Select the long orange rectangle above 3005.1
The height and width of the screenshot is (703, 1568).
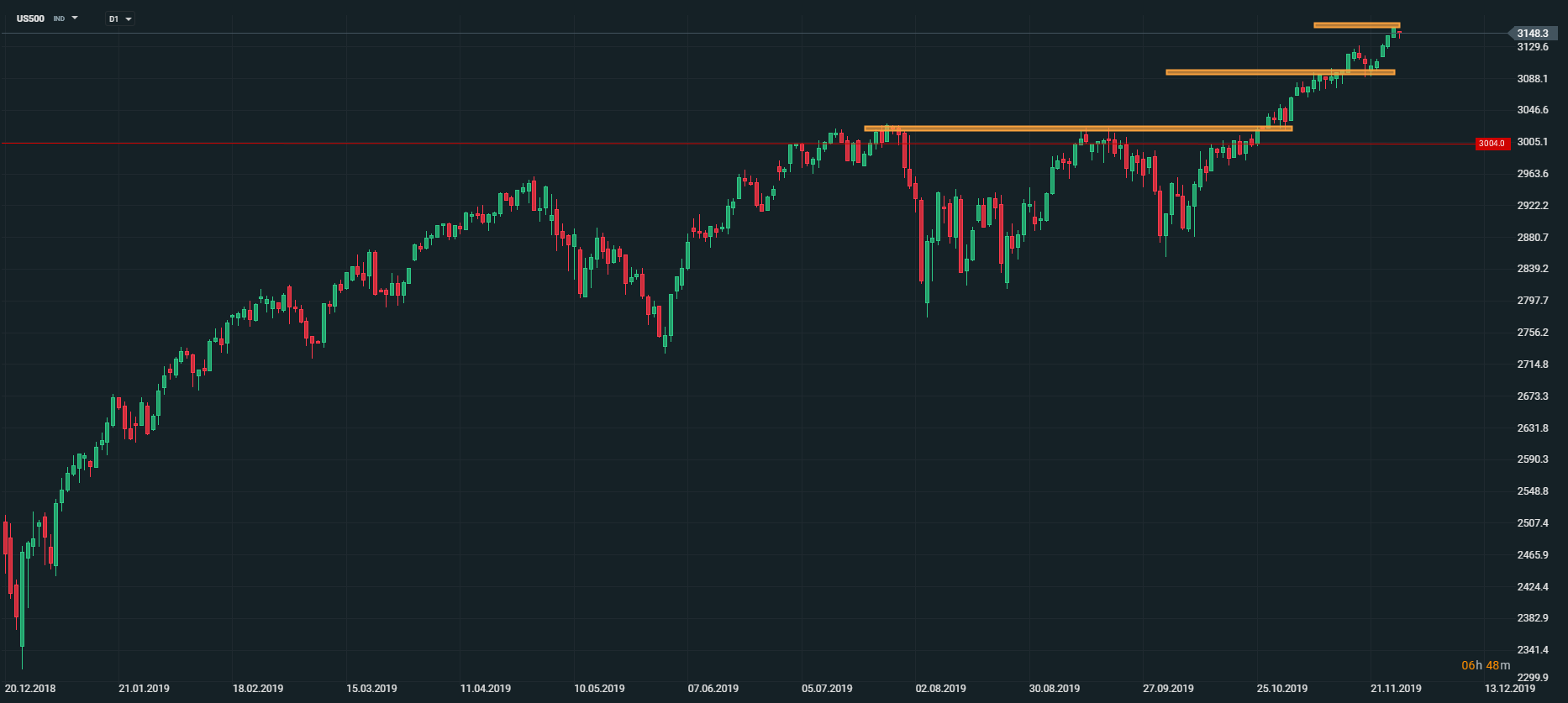coord(1078,129)
